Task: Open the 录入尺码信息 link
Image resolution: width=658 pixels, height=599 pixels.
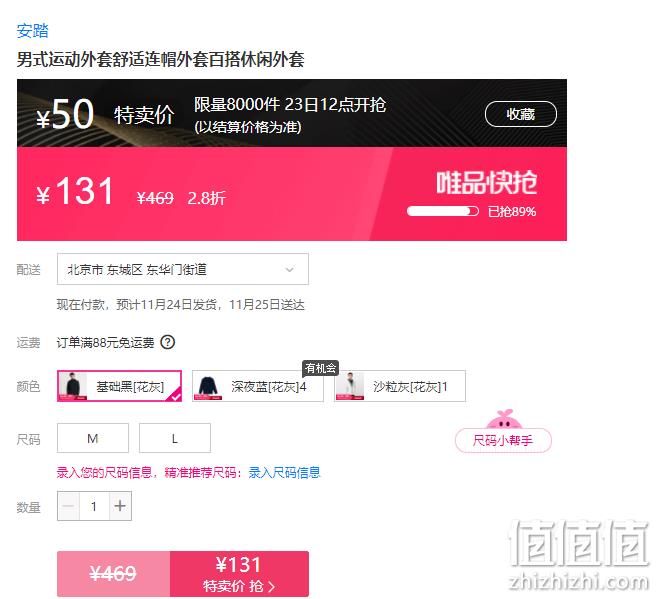Action: pyautogui.click(x=284, y=473)
